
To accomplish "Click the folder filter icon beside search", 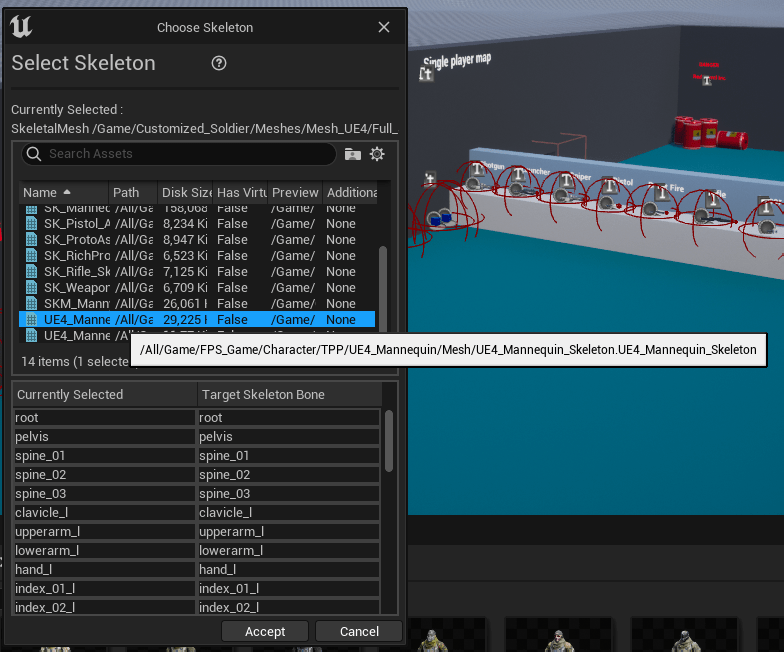I will coord(352,154).
